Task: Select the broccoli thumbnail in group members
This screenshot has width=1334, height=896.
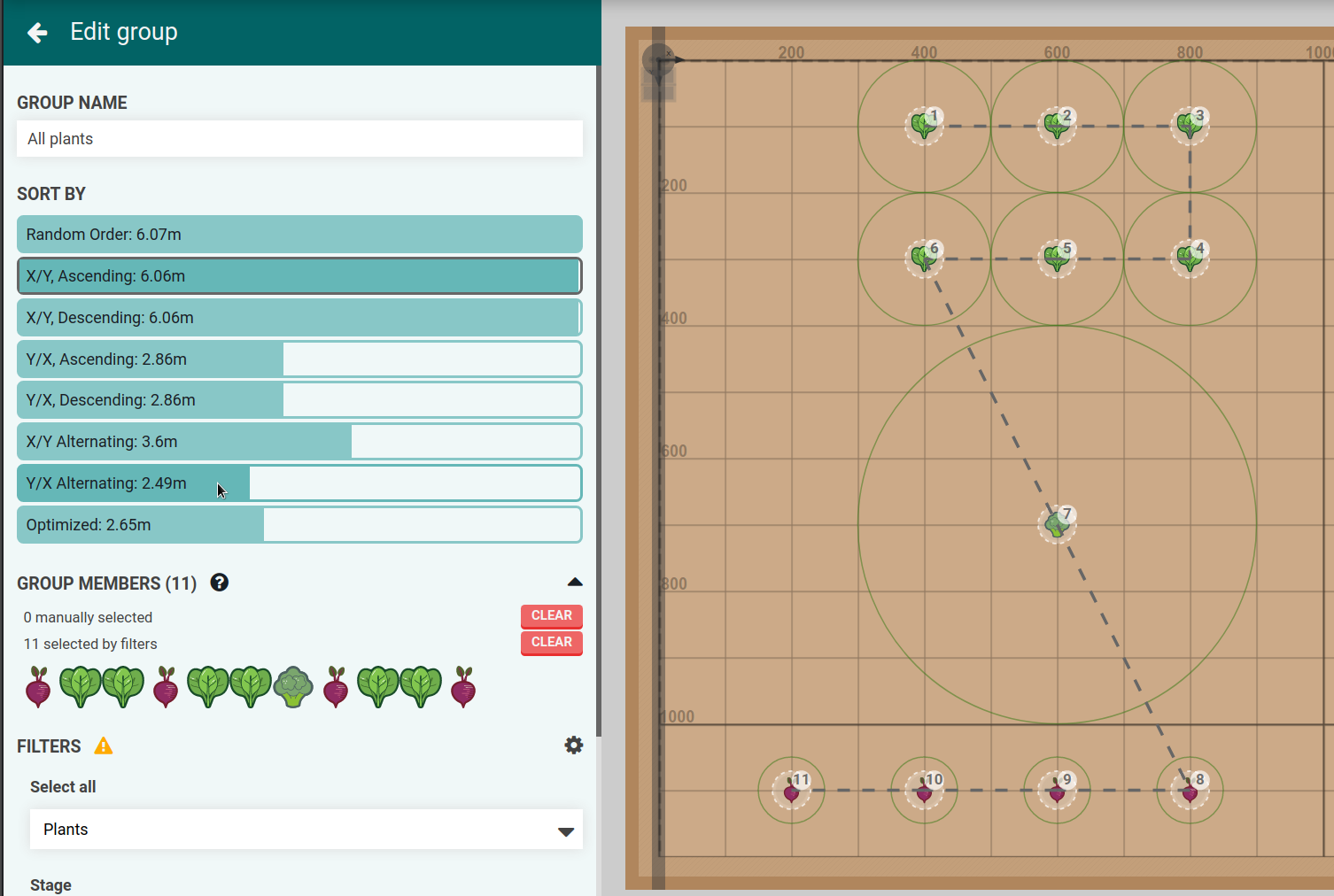Action: 293,687
